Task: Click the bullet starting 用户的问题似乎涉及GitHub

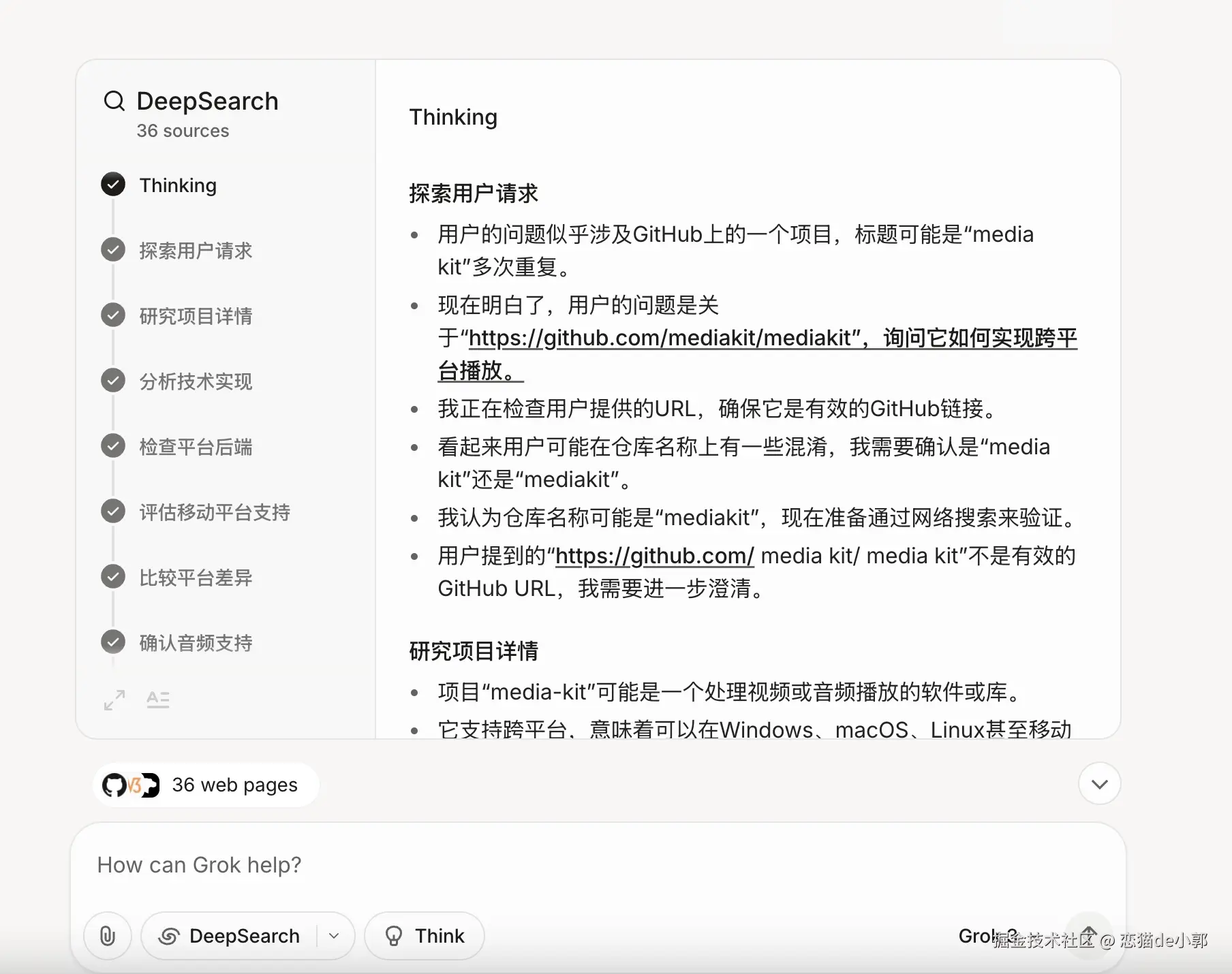Action: pyautogui.click(x=736, y=251)
